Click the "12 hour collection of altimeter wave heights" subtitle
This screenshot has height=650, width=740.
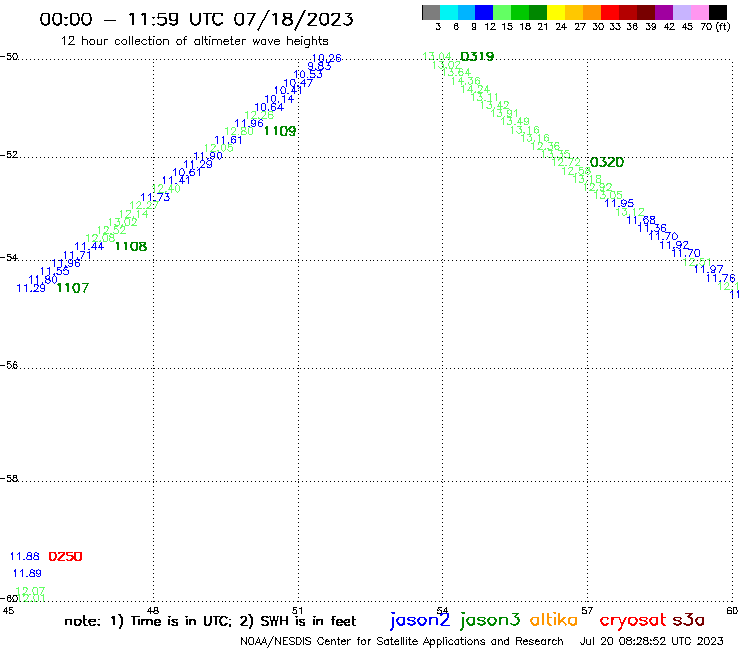(x=194, y=41)
